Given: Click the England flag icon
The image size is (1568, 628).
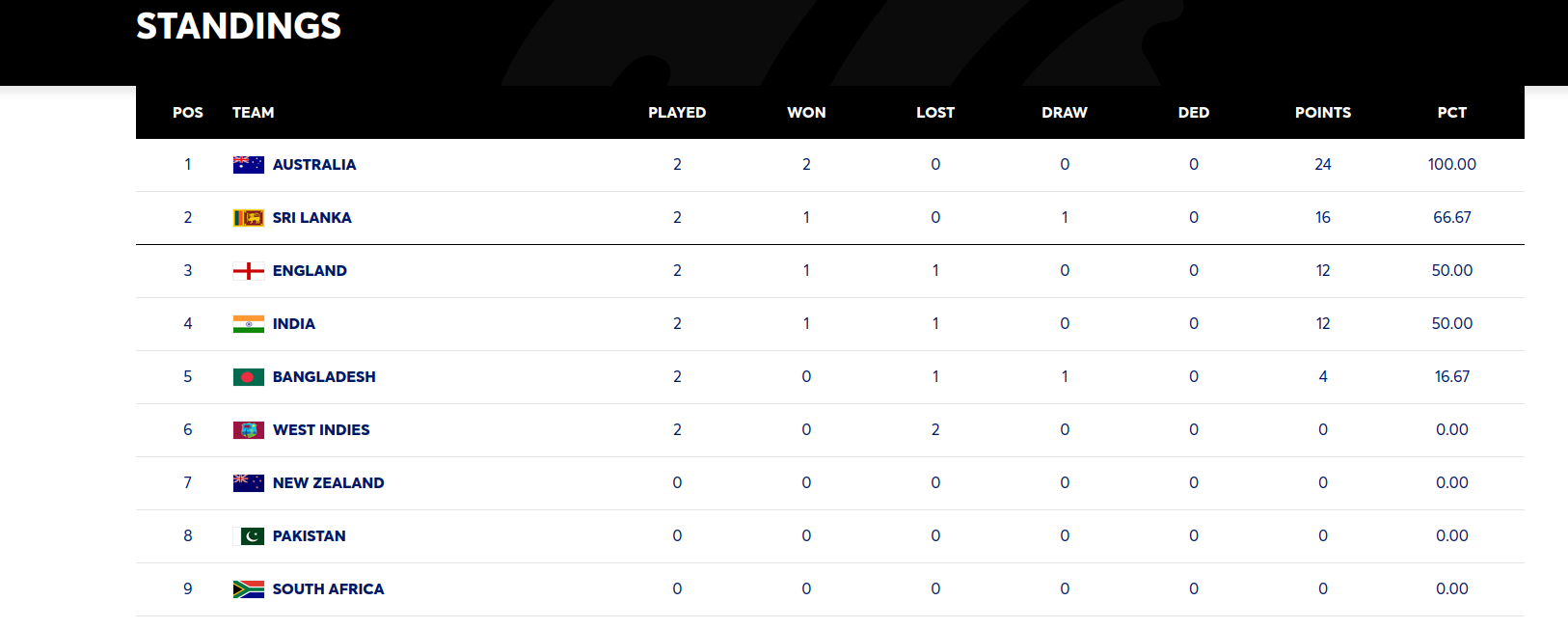Looking at the screenshot, I should (248, 271).
